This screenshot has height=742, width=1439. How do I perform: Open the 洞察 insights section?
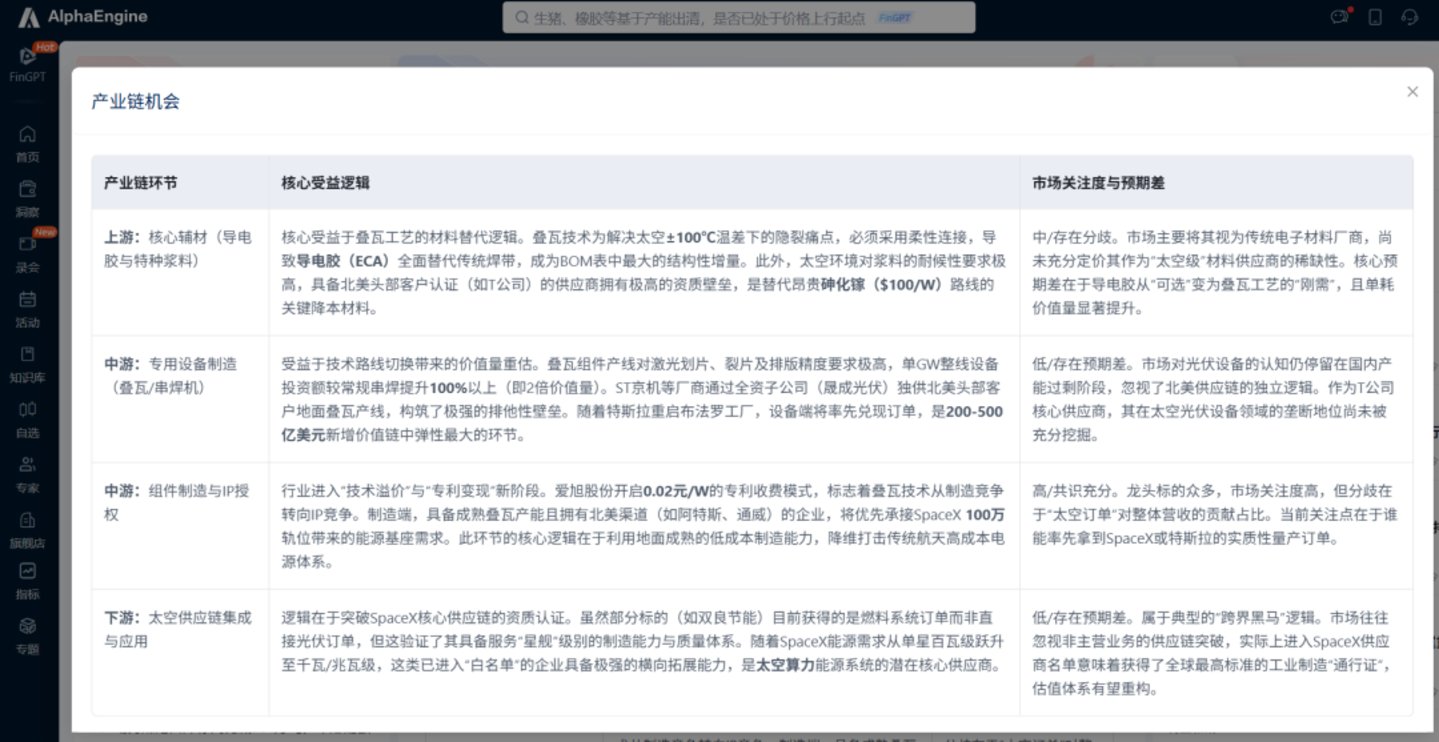click(x=28, y=198)
